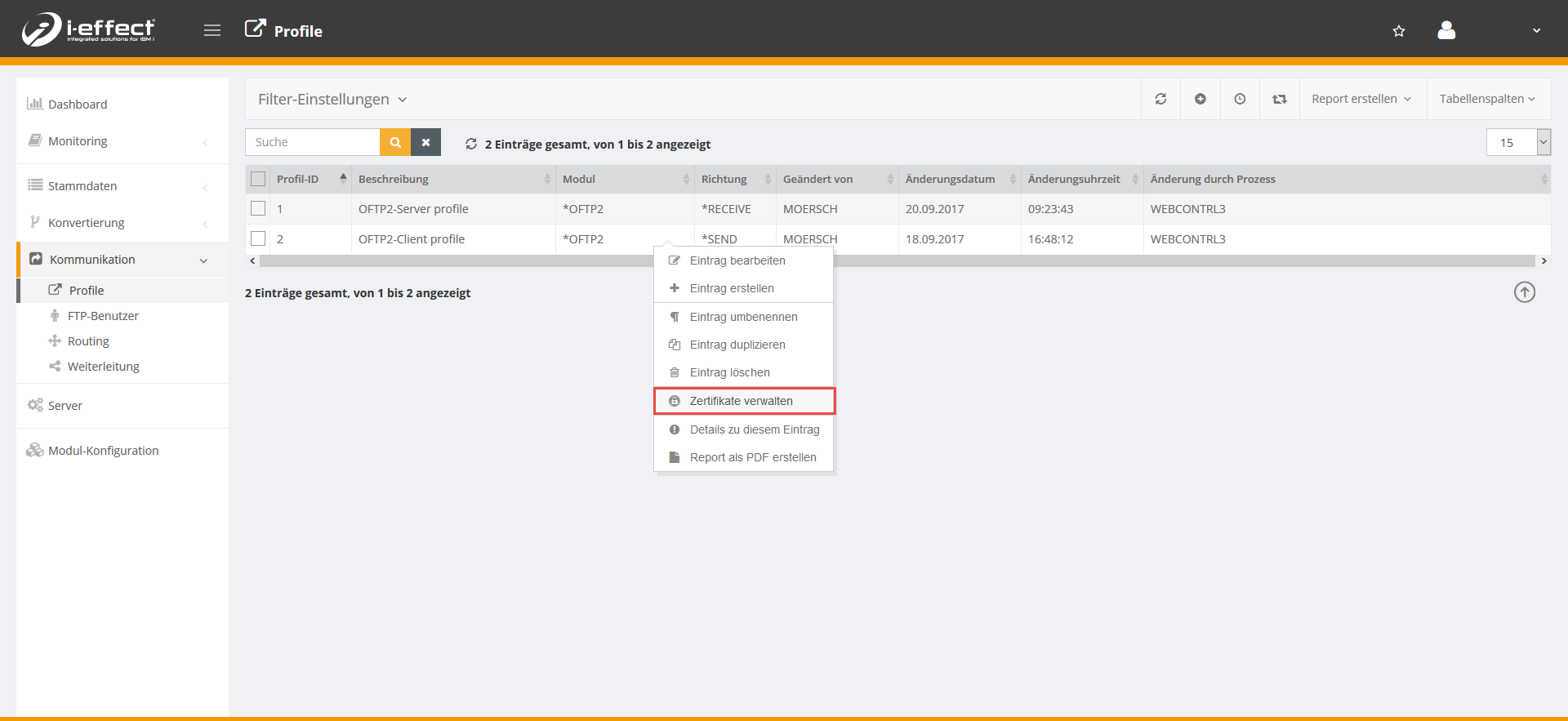This screenshot has height=721, width=1568.
Task: Click the plus circle add entry icon
Action: tap(1200, 99)
